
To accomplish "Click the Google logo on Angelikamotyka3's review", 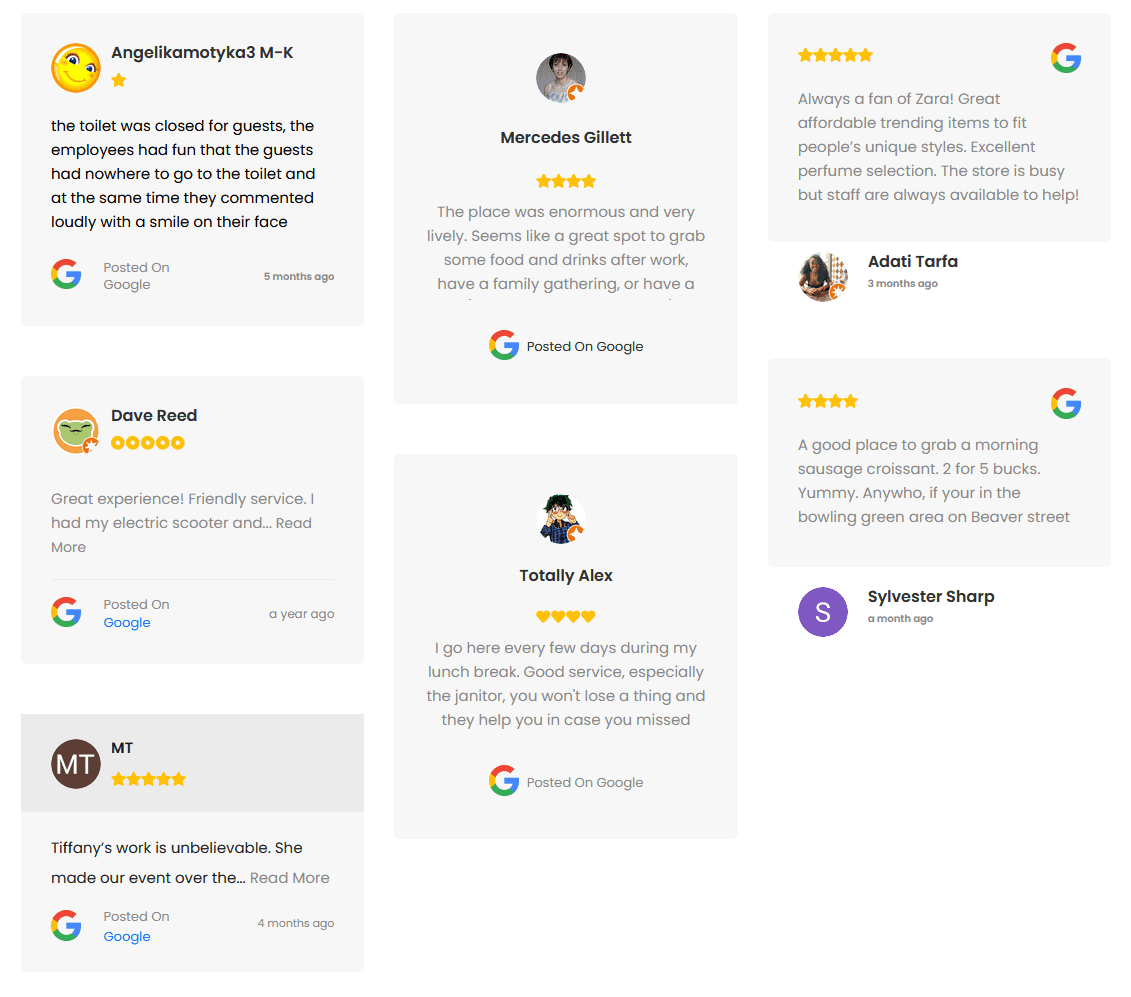I will [x=66, y=275].
